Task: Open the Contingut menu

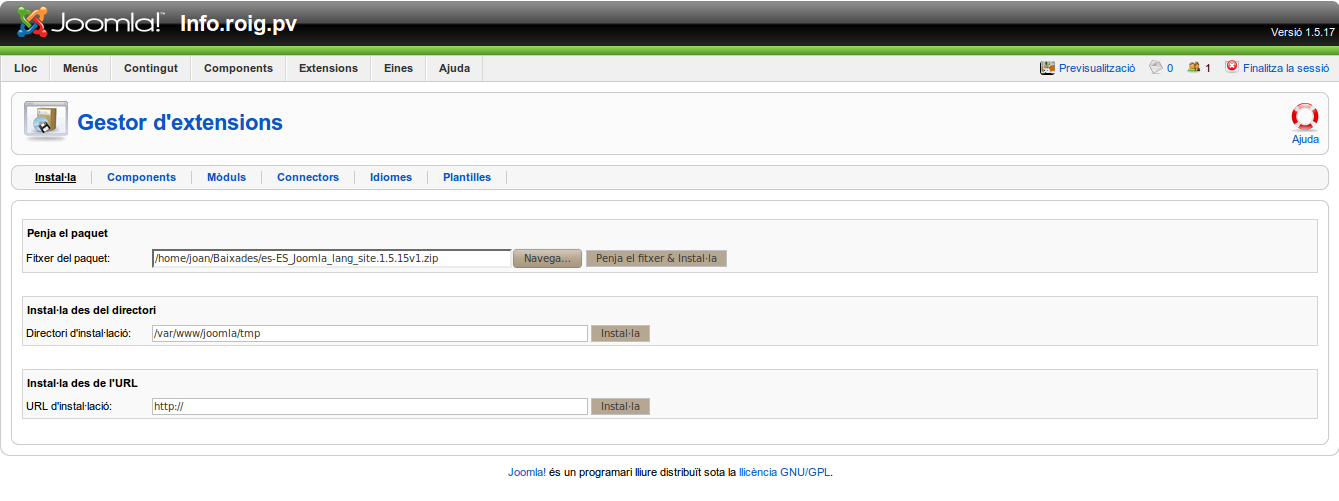Action: tap(151, 68)
